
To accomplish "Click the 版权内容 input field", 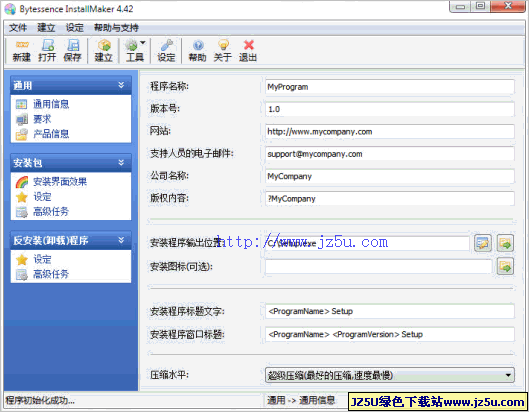I will (390, 198).
